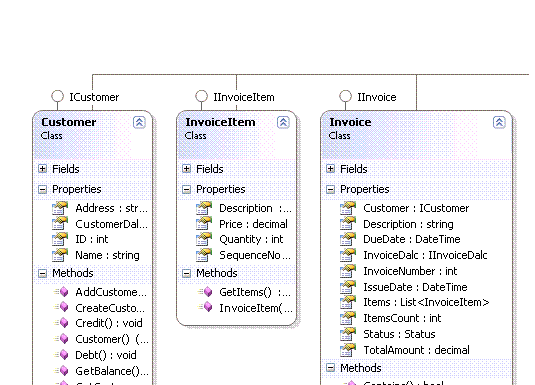This screenshot has height=385, width=535.
Task: Click the CustomerDal property icon
Action: pos(60,224)
